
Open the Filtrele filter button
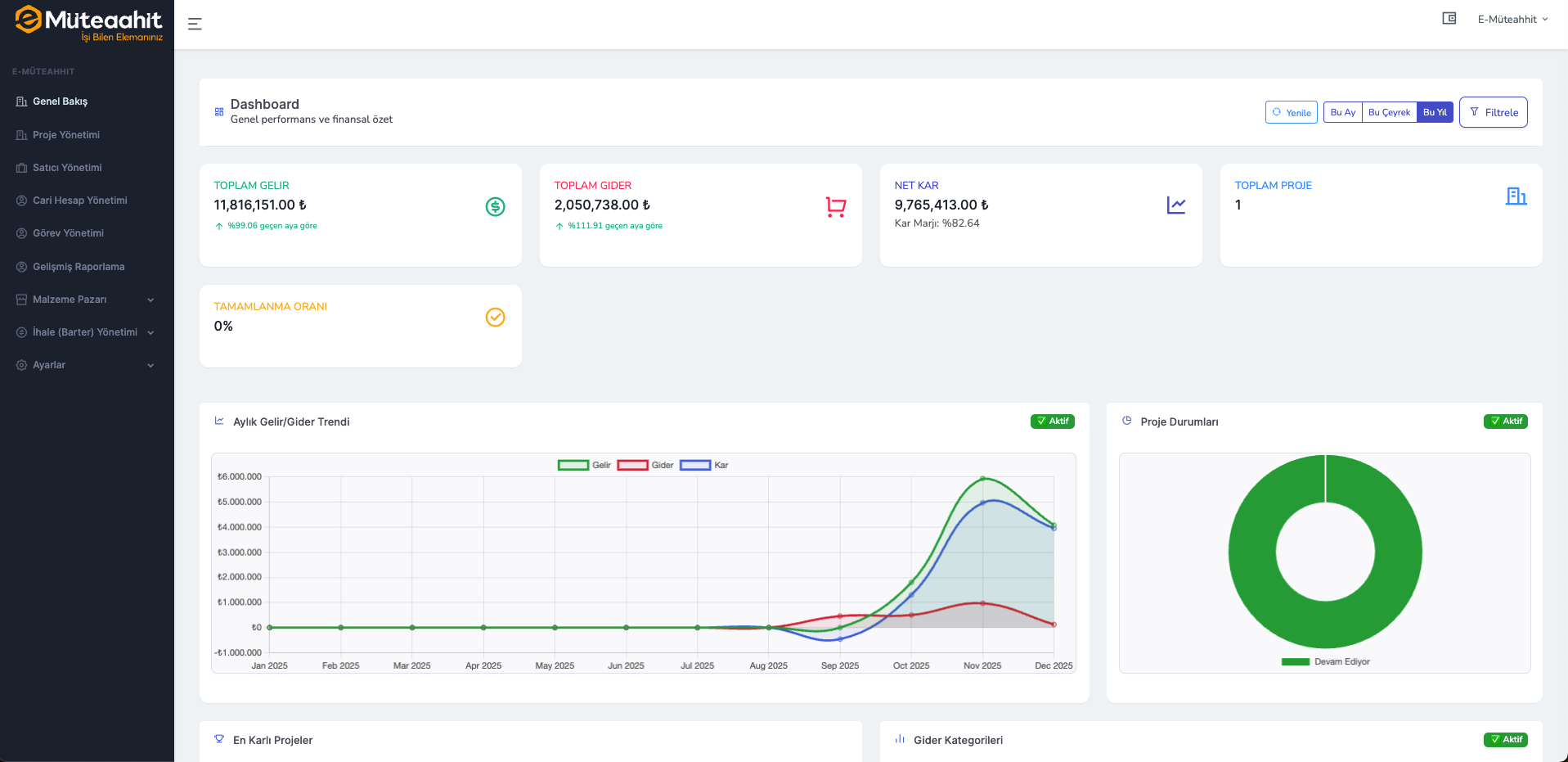pos(1493,112)
